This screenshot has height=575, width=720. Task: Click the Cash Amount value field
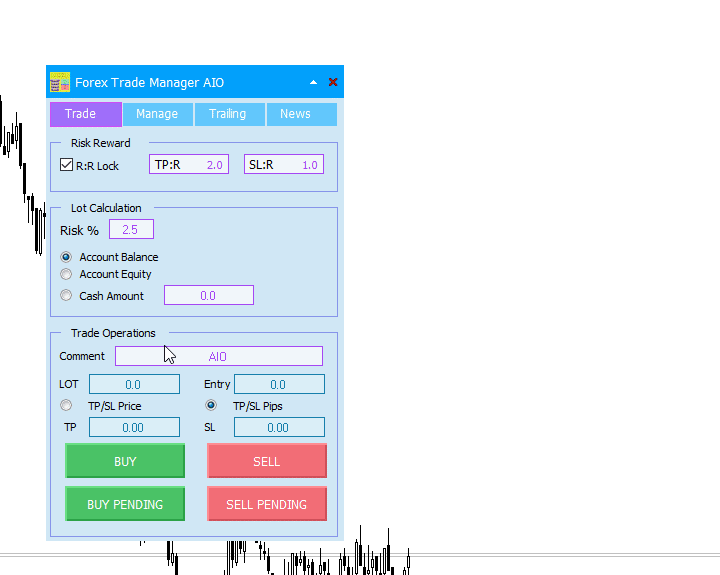[x=209, y=295]
